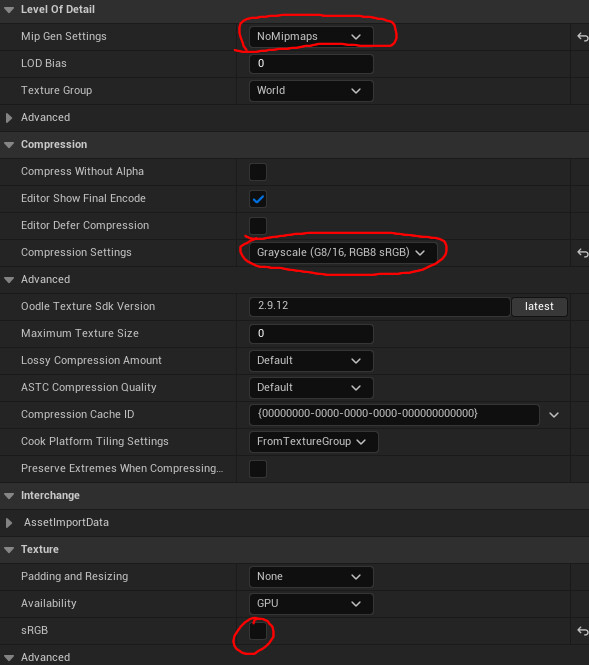
Task: Open Compression Cache ID chevron menu
Action: point(554,415)
